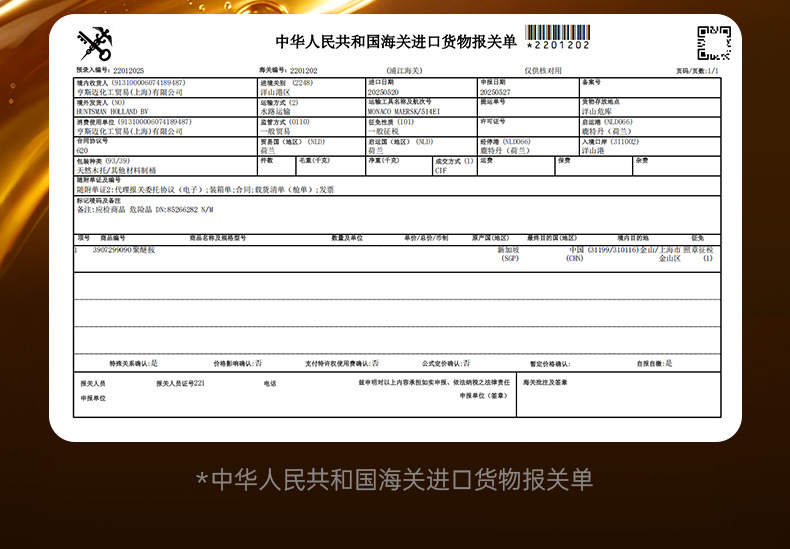Click the 海关批注及签章 box label
The width and height of the screenshot is (790, 549).
click(x=545, y=382)
